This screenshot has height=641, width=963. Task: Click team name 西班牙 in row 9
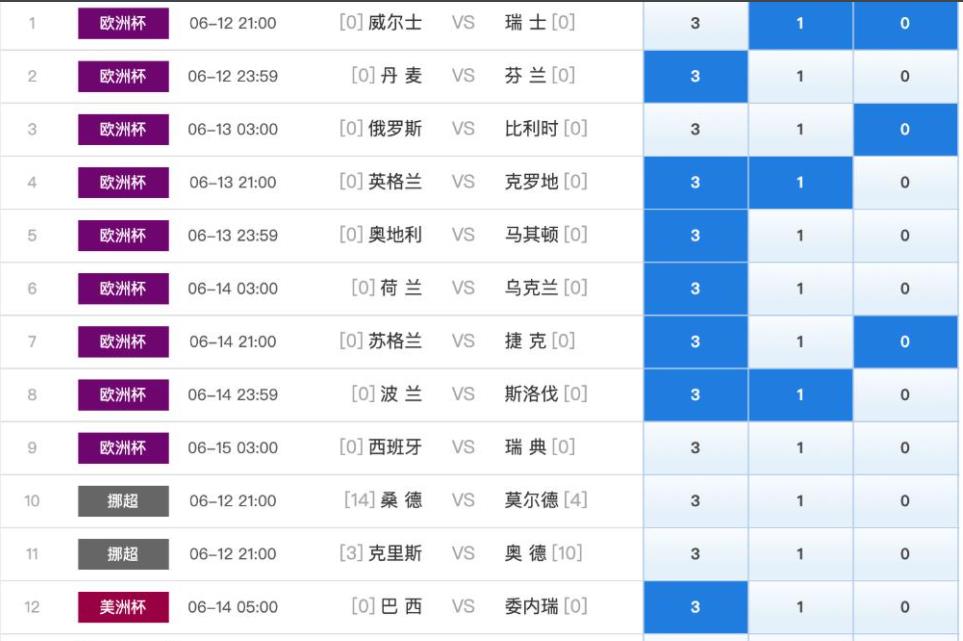tap(395, 448)
